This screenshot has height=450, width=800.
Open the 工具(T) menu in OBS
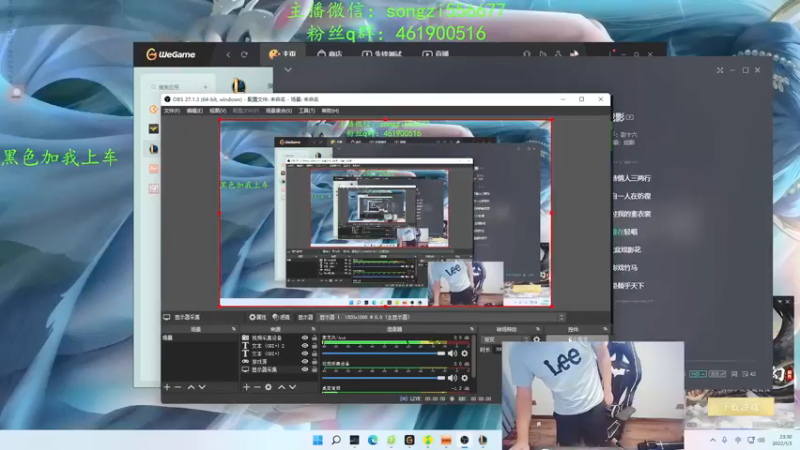pos(307,111)
